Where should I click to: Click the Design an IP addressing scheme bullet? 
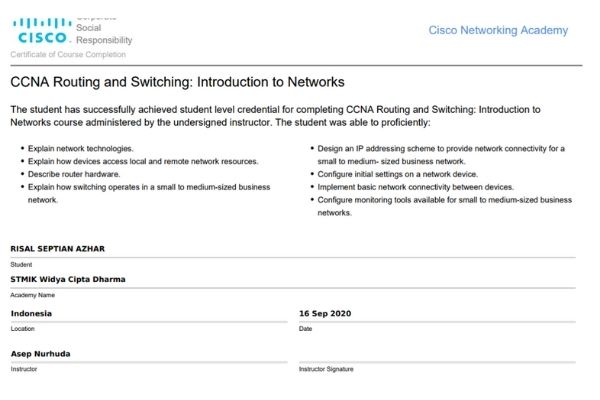click(x=441, y=155)
